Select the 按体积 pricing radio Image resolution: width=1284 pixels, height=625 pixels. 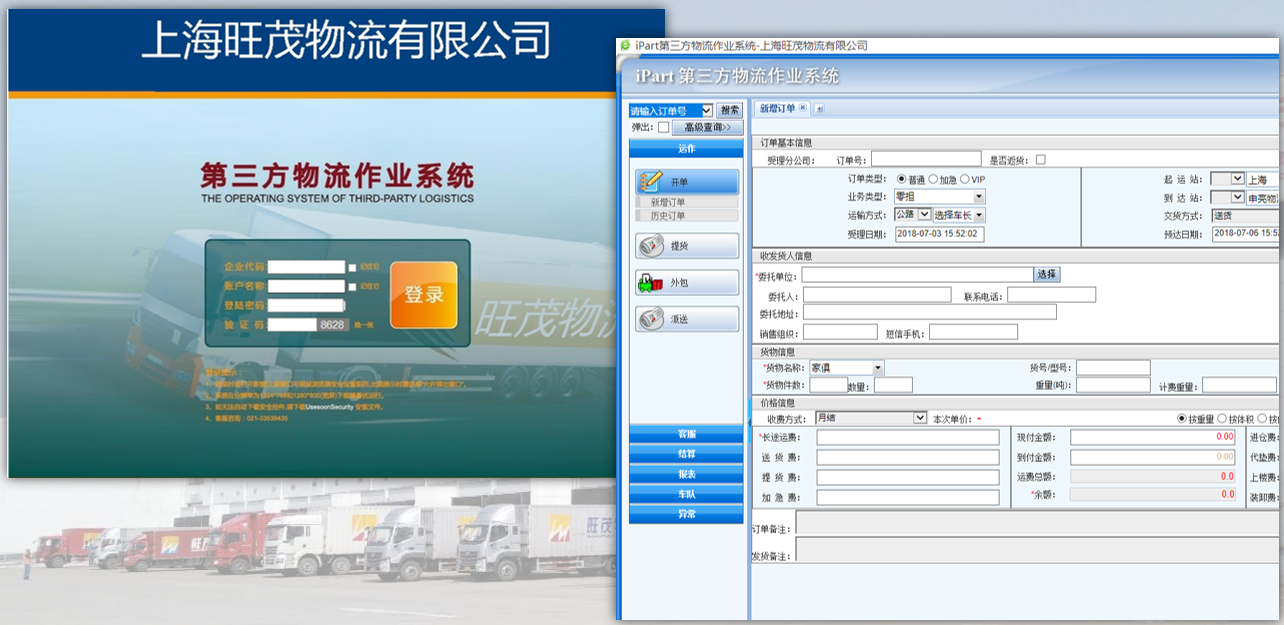point(1221,418)
